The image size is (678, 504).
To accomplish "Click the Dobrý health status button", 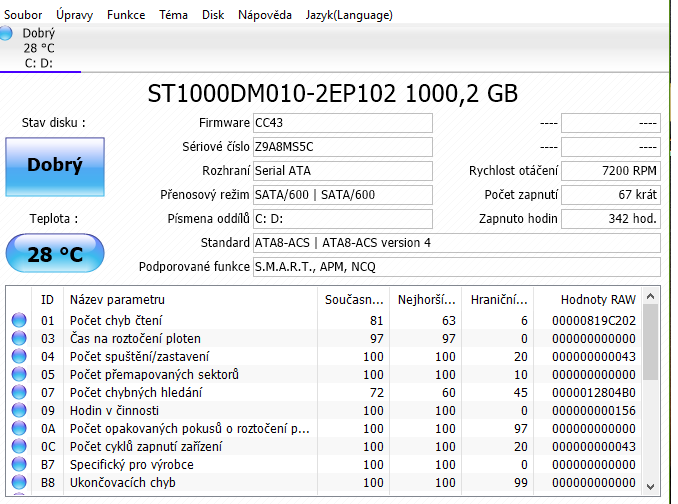I will 55,166.
